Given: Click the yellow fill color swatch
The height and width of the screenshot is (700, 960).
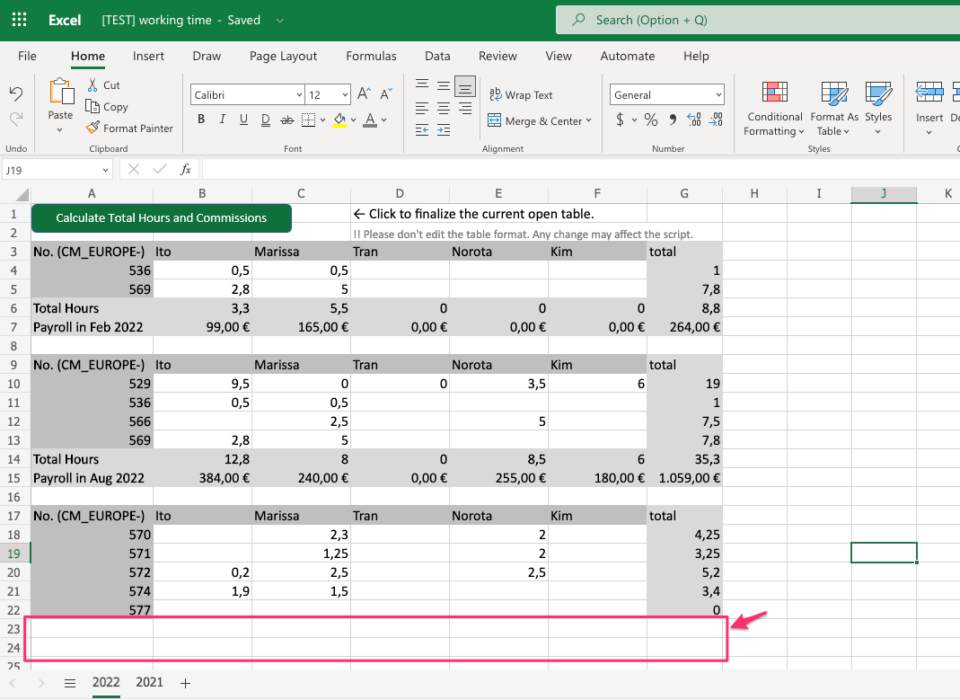Looking at the screenshot, I should 339,120.
